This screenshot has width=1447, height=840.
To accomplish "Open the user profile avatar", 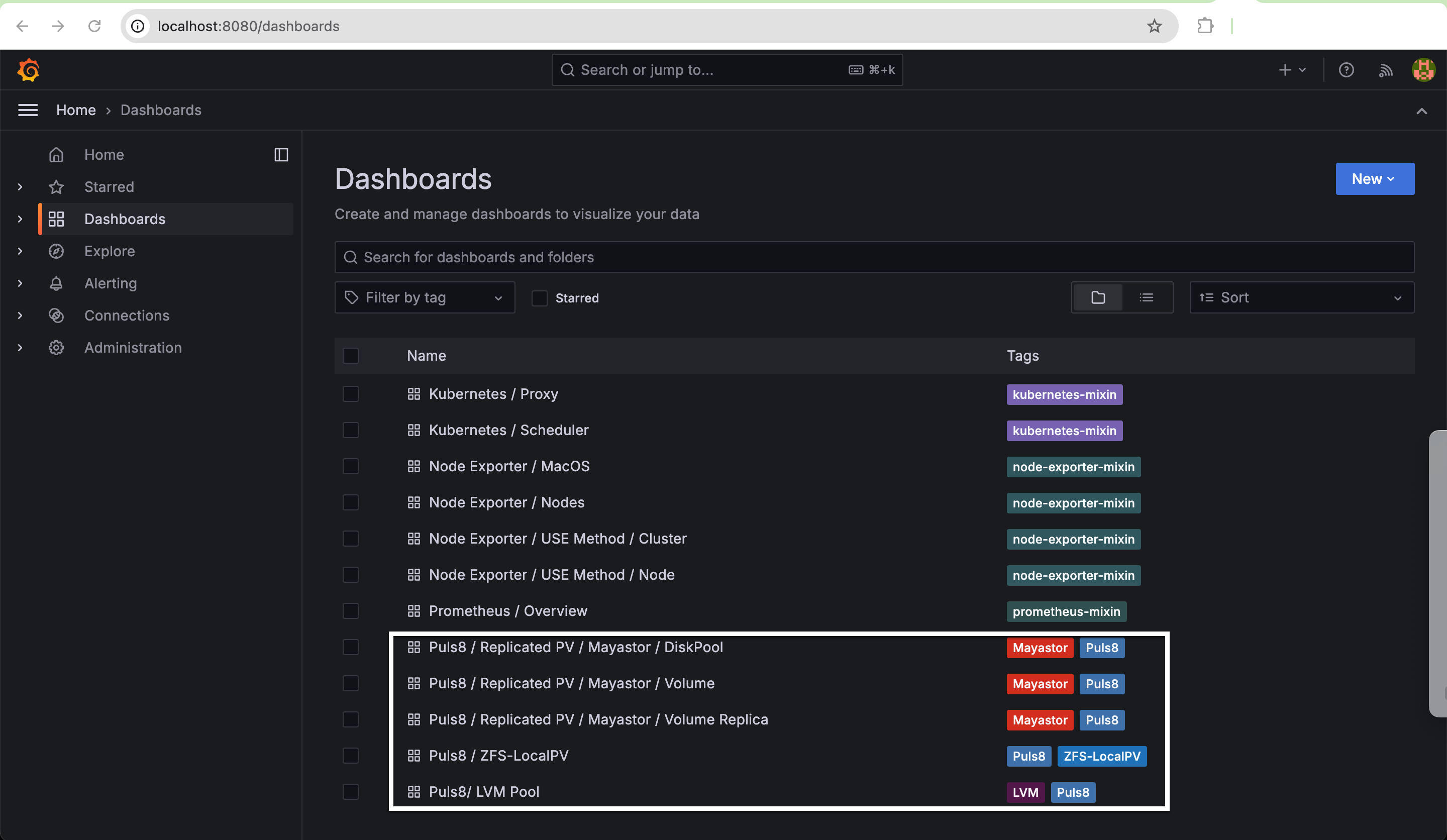I will 1423,70.
